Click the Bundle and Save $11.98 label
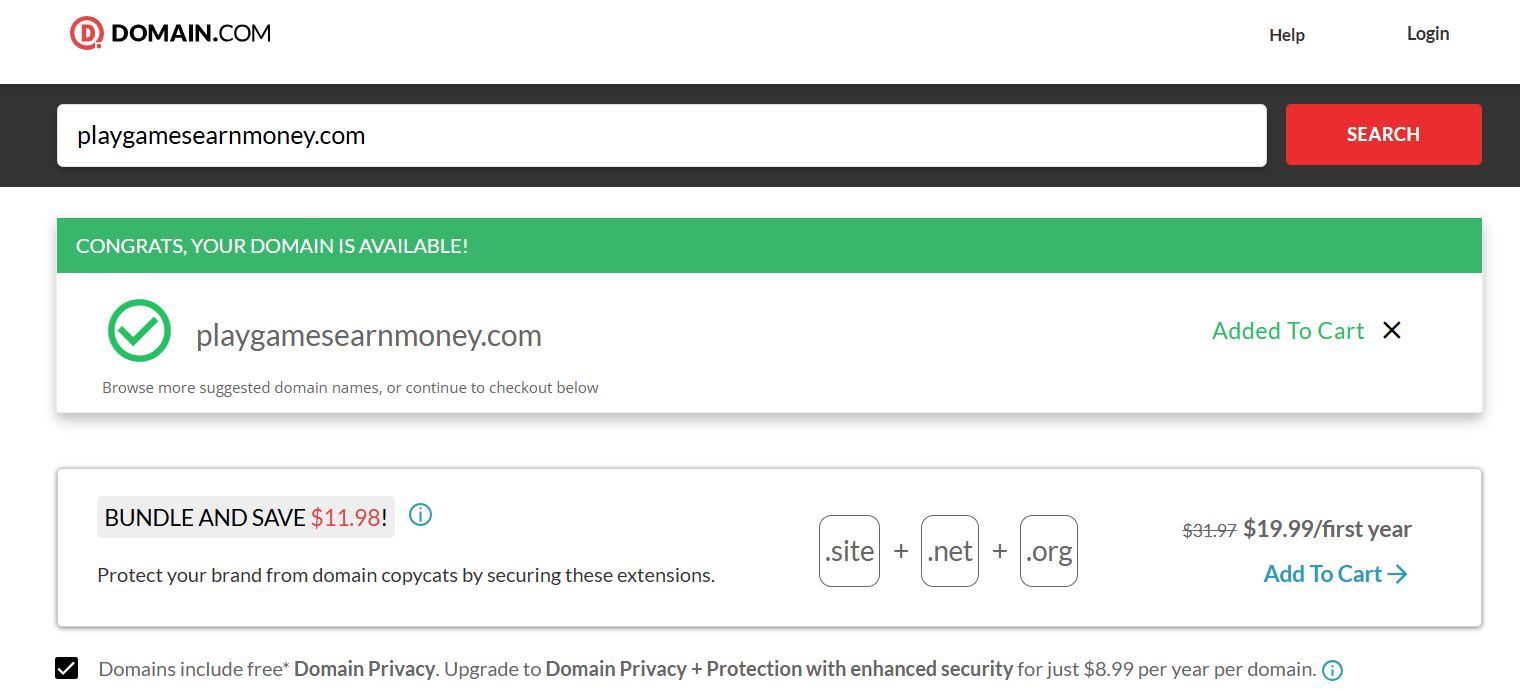1520x692 pixels. (x=246, y=517)
